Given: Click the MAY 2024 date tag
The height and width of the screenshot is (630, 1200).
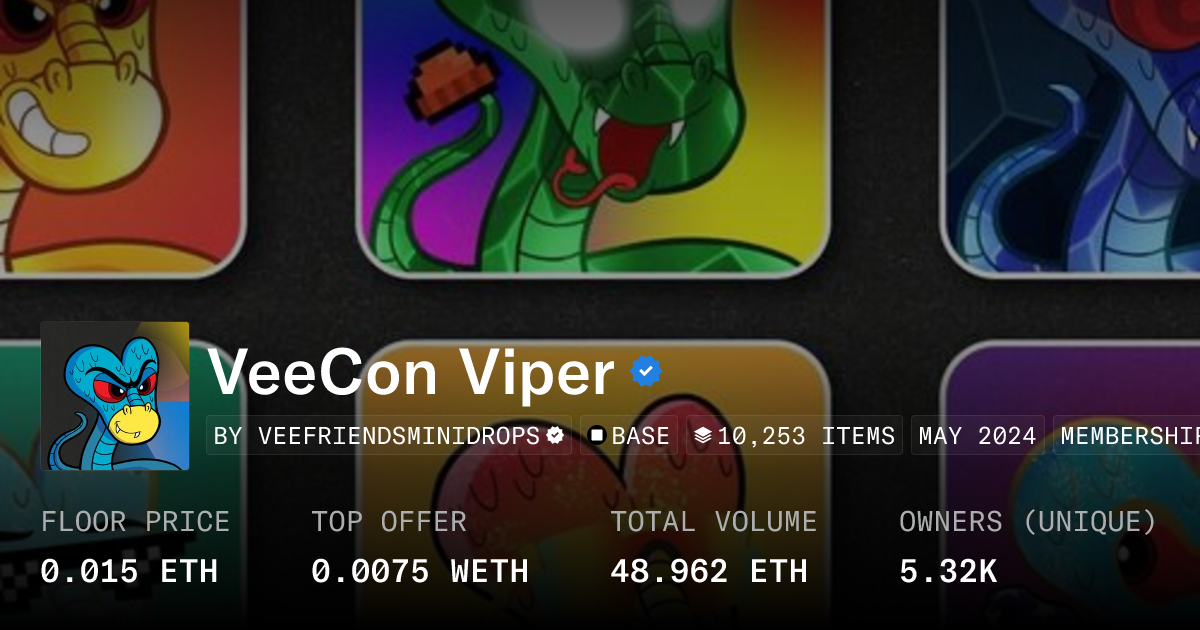Looking at the screenshot, I should tap(978, 436).
